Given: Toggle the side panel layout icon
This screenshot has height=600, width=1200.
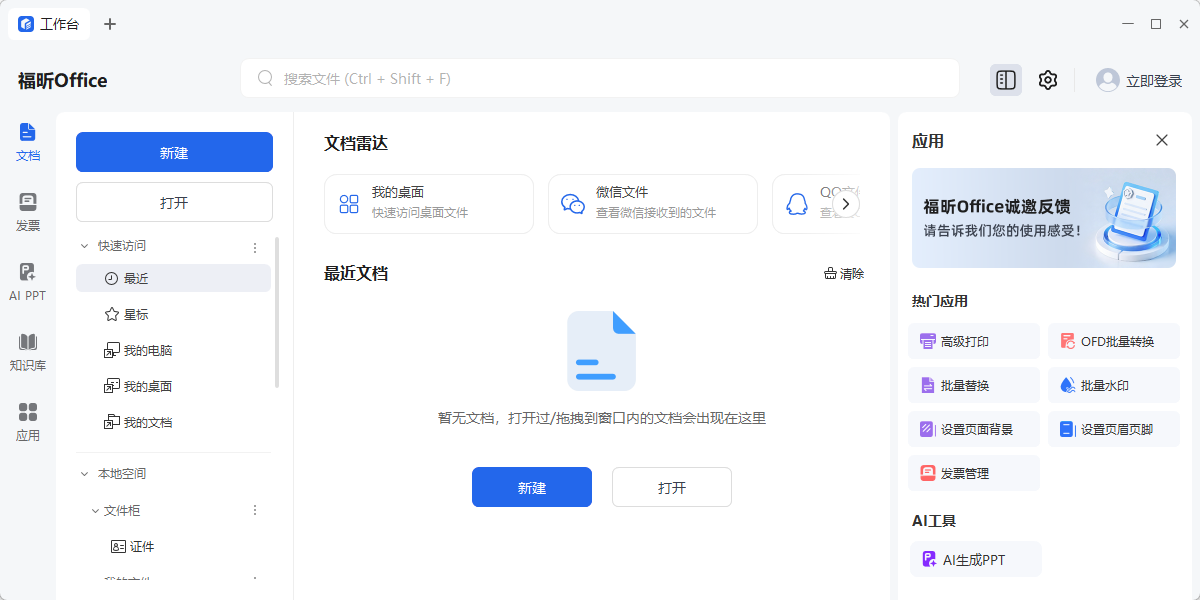Looking at the screenshot, I should point(1006,80).
